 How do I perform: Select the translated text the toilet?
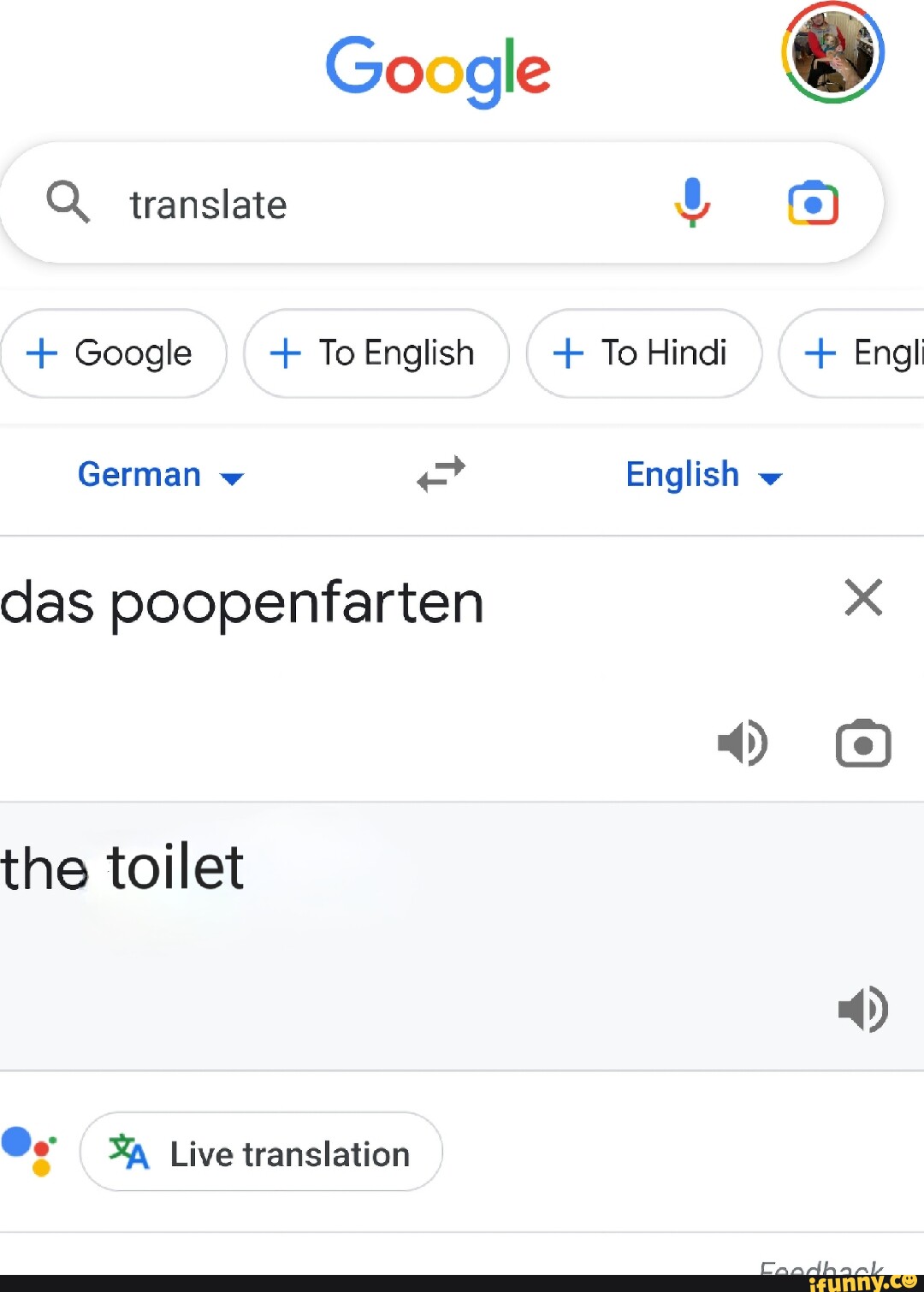[122, 868]
